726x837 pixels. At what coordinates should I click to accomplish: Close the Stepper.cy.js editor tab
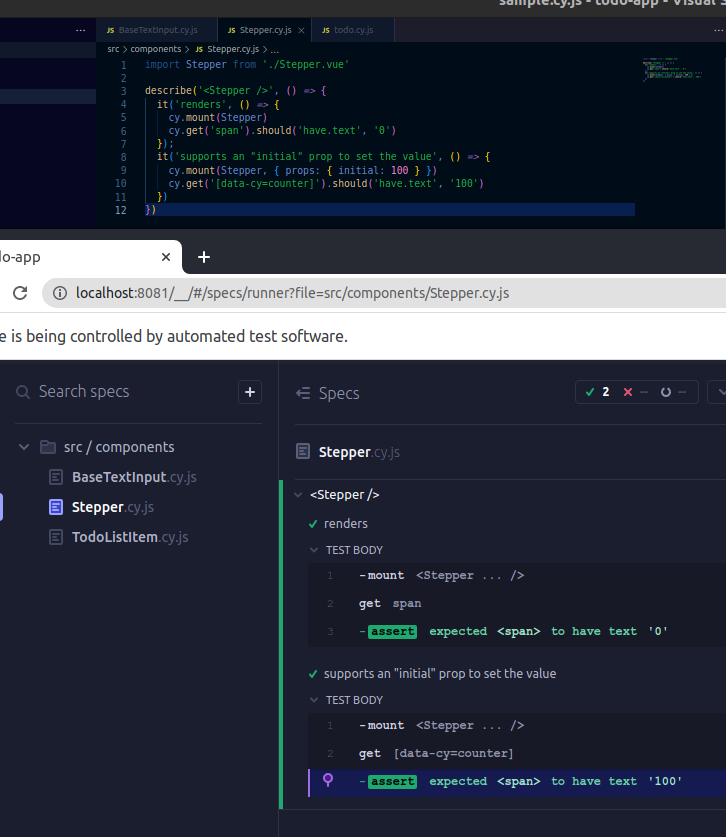pyautogui.click(x=301, y=30)
